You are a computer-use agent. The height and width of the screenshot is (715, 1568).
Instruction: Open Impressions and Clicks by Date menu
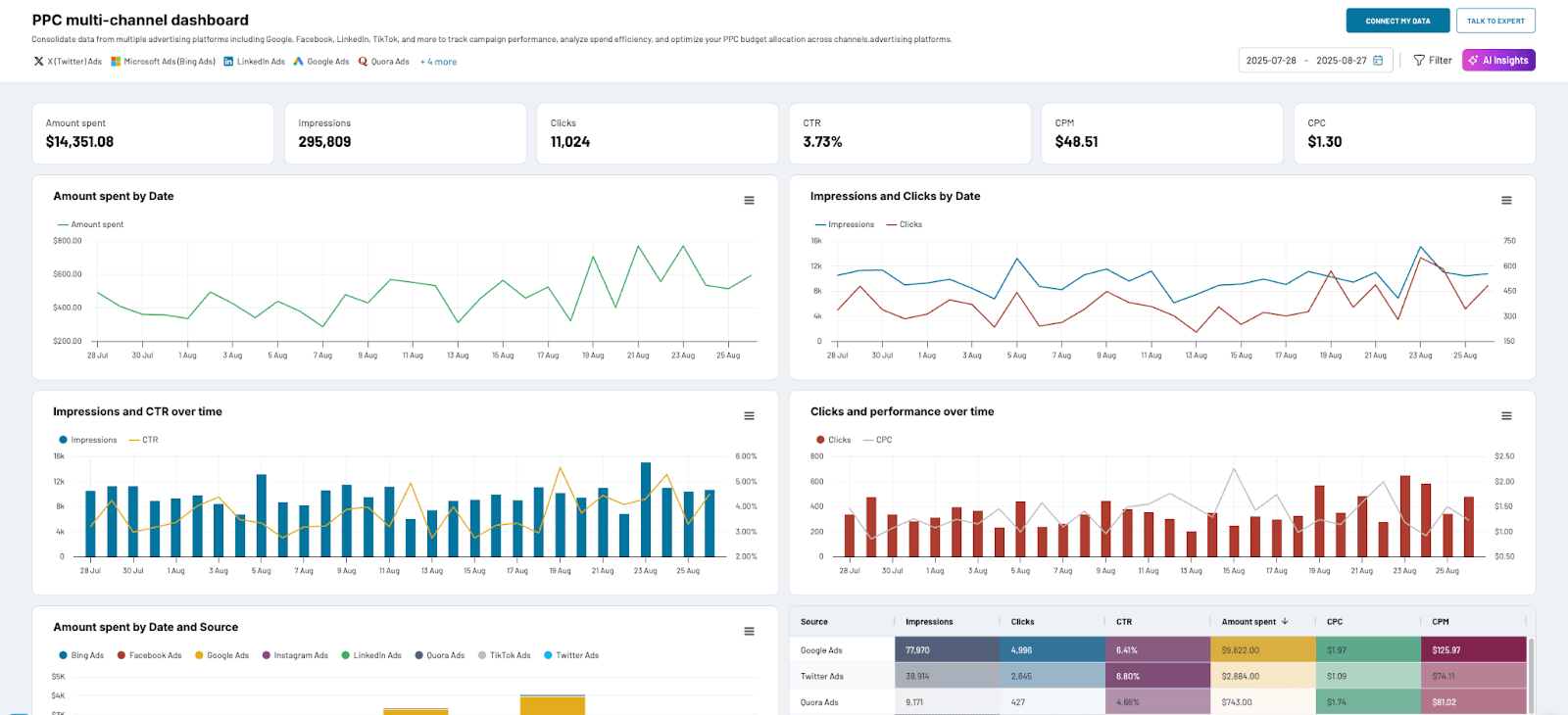coord(1506,201)
